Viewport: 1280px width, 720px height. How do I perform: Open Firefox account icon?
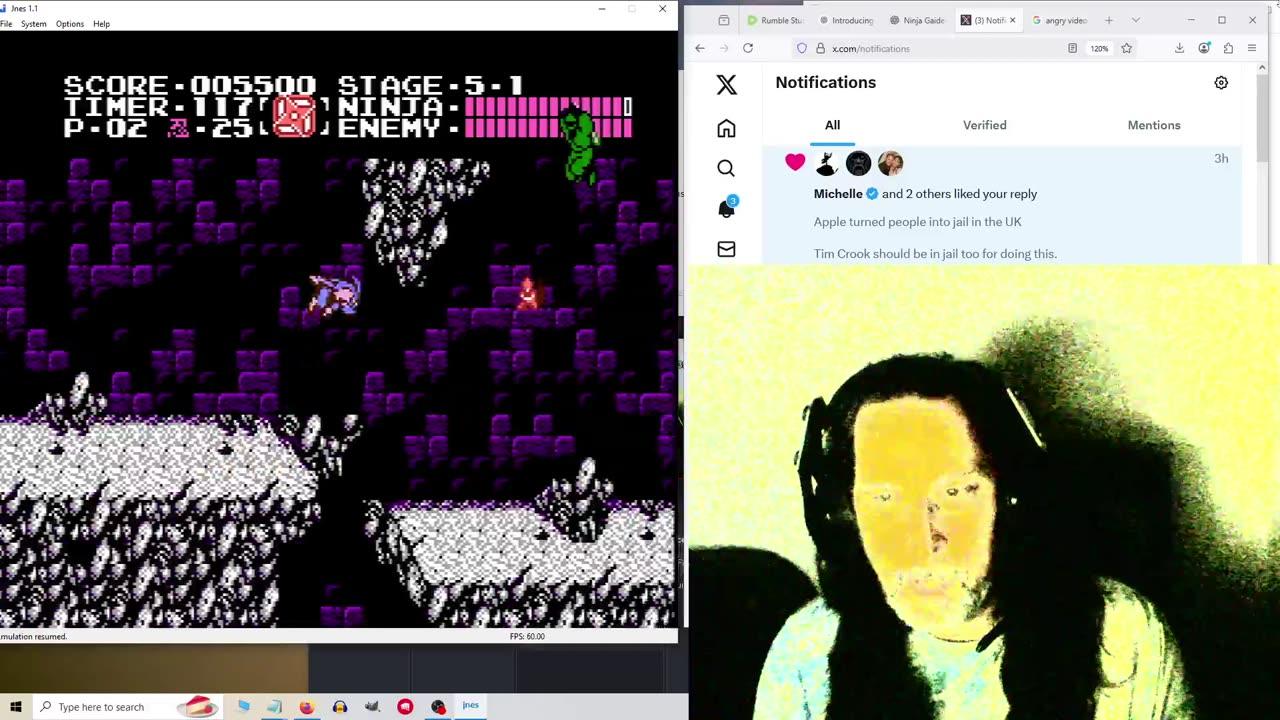point(1204,48)
